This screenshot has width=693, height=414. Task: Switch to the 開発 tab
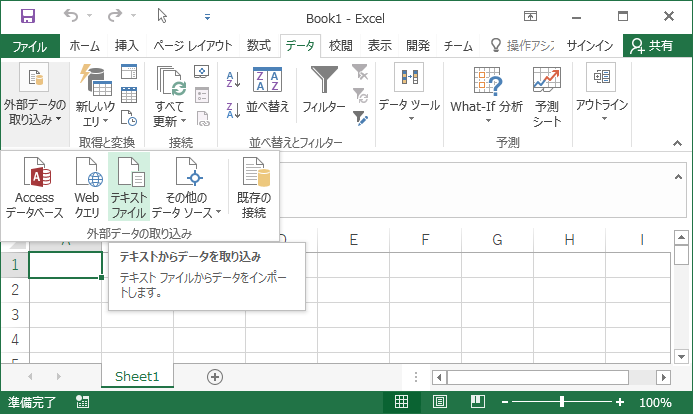pyautogui.click(x=418, y=46)
